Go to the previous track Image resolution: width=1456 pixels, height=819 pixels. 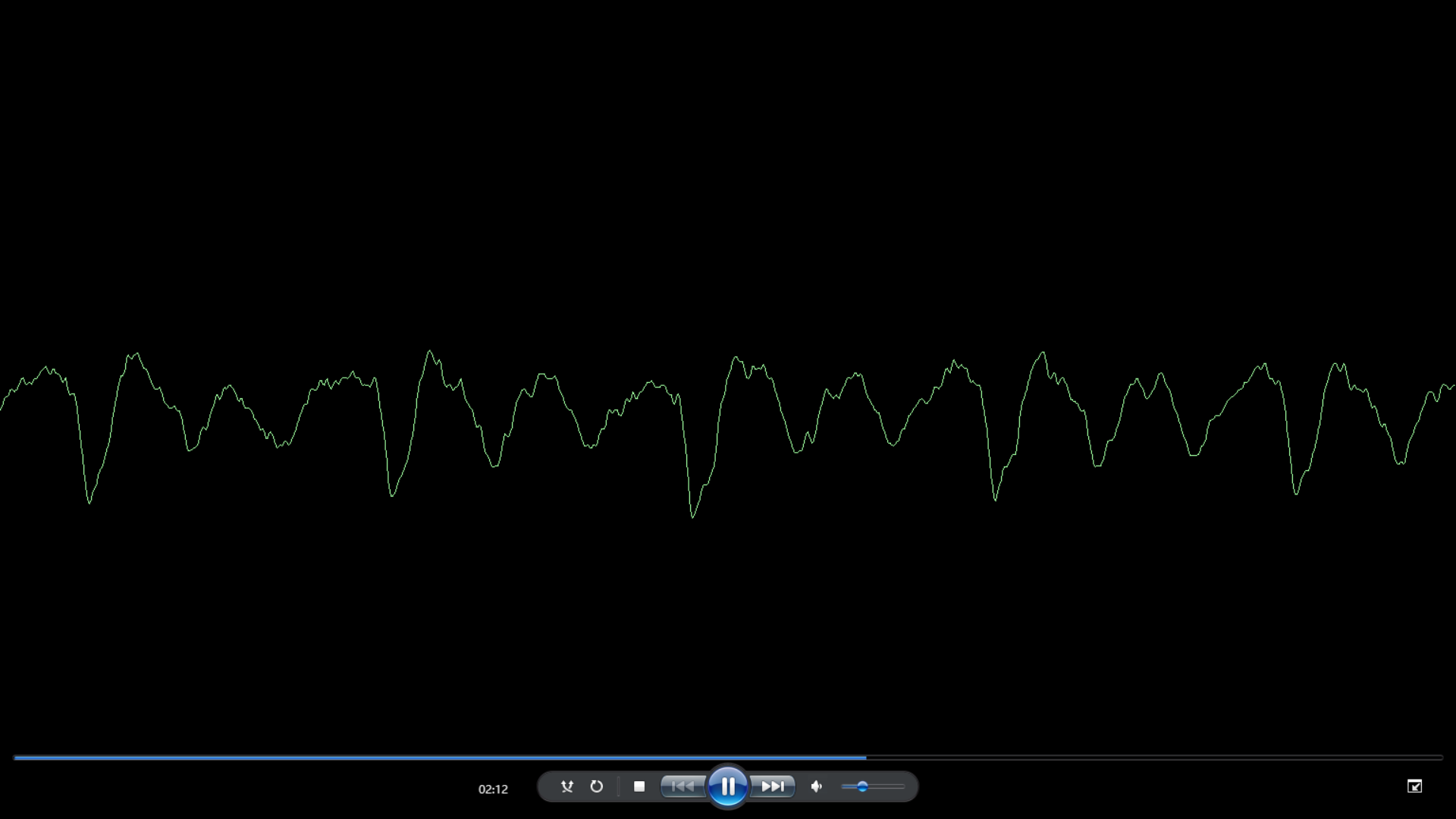pyautogui.click(x=683, y=786)
